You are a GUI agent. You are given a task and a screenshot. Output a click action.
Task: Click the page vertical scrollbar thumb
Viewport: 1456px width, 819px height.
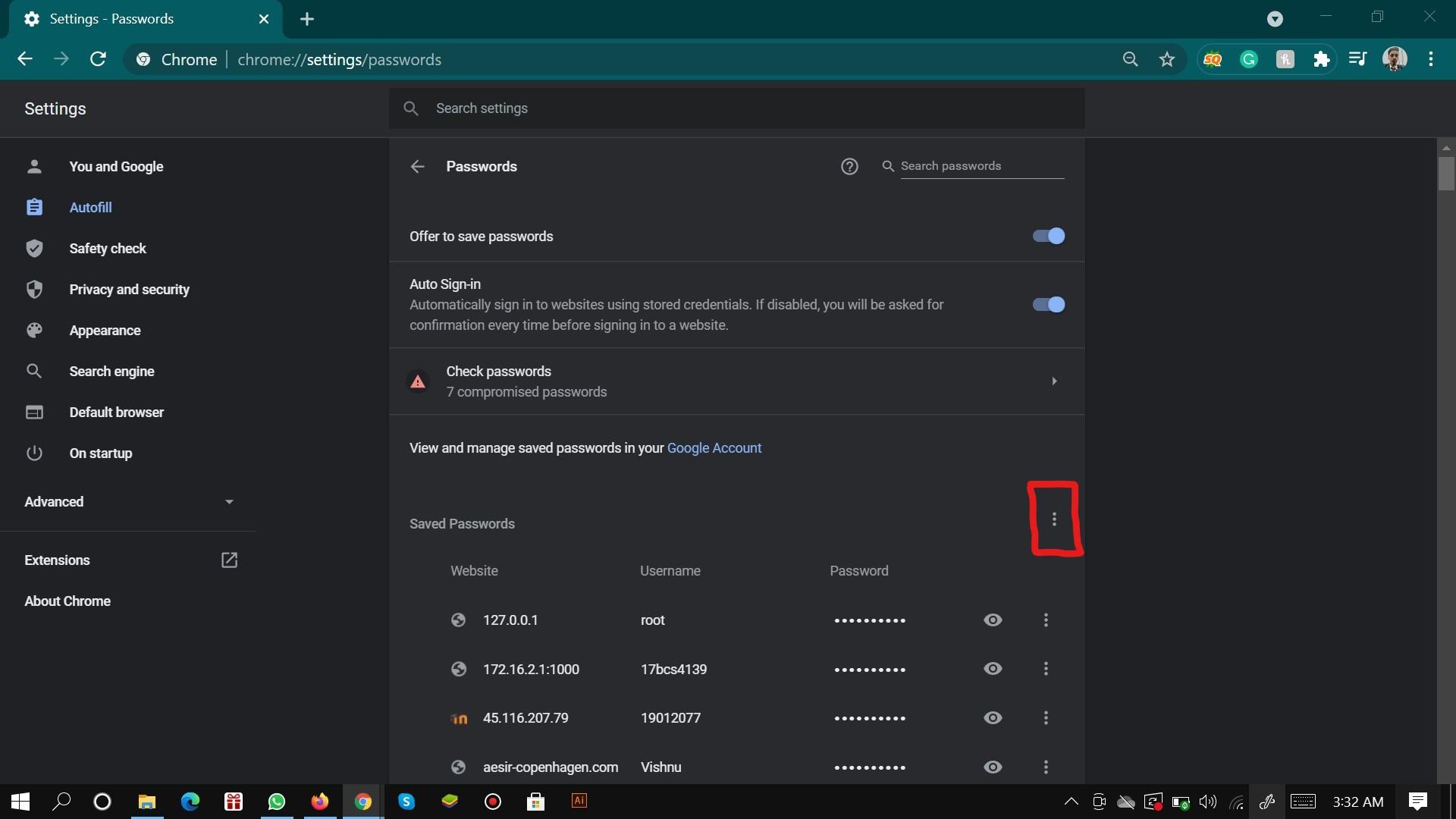tap(1445, 173)
